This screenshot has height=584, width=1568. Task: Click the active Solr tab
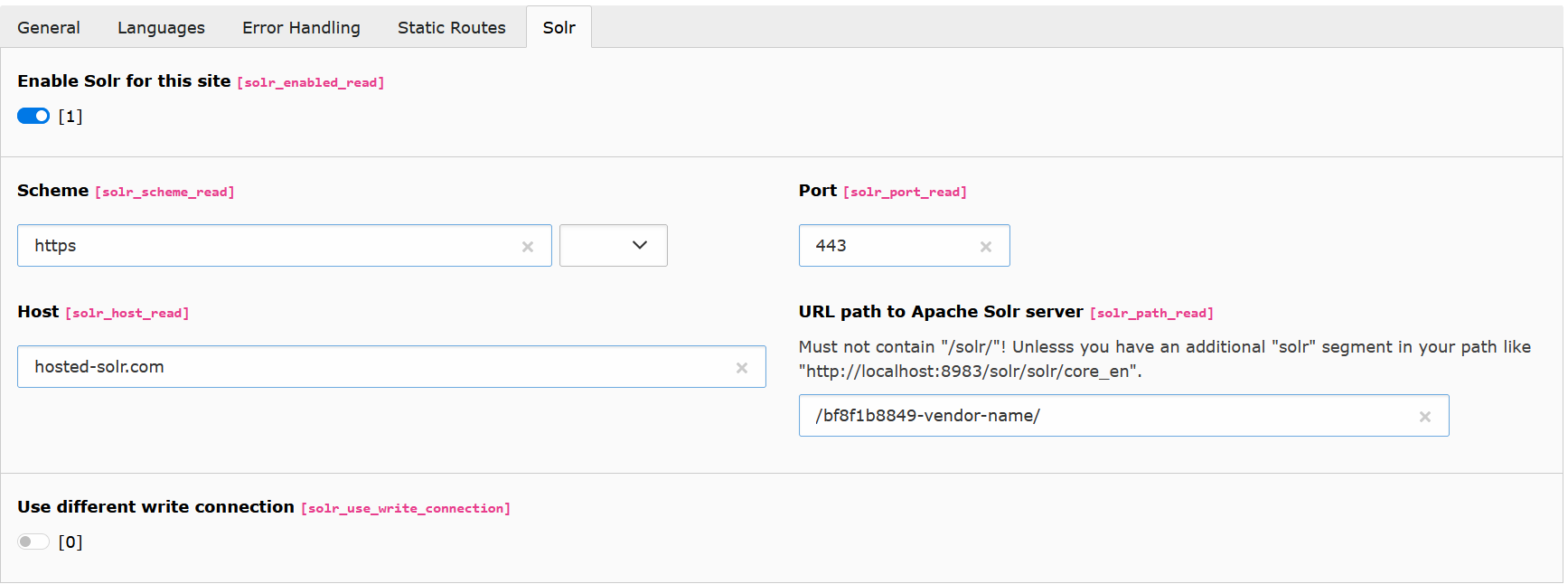(559, 28)
